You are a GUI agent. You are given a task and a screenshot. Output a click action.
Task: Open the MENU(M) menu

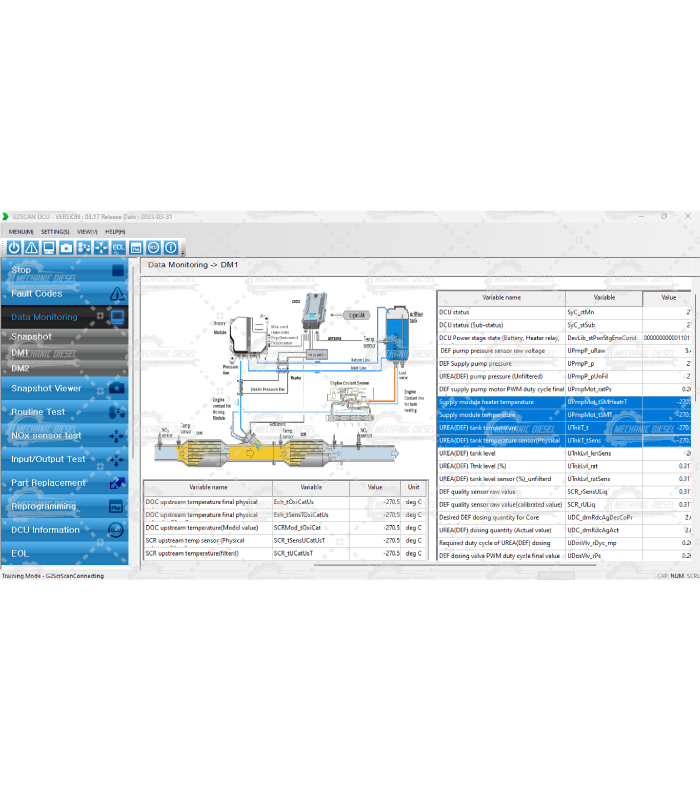pos(21,231)
